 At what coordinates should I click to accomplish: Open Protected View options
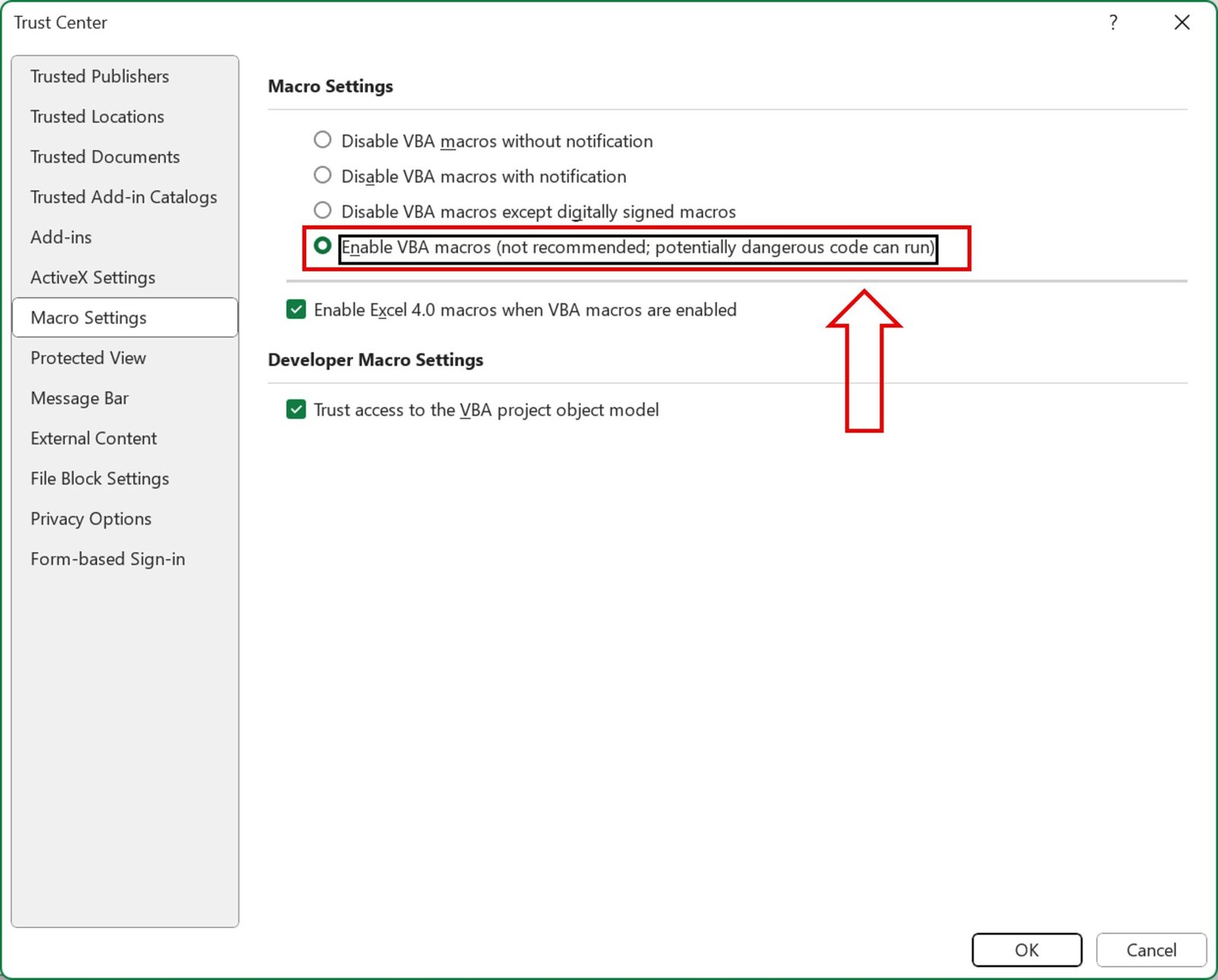pyautogui.click(x=88, y=357)
